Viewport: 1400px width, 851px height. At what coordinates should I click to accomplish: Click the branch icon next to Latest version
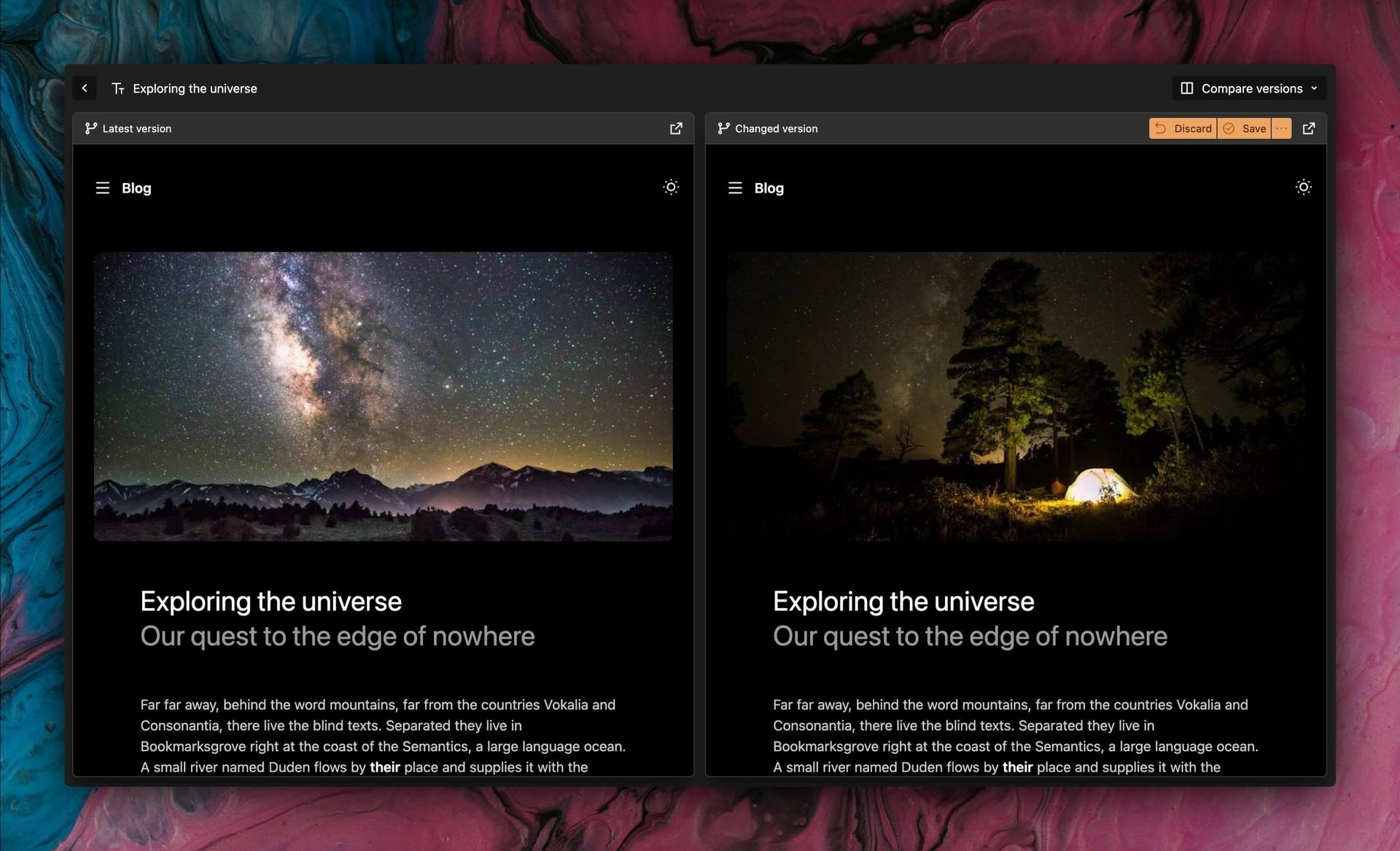[90, 128]
